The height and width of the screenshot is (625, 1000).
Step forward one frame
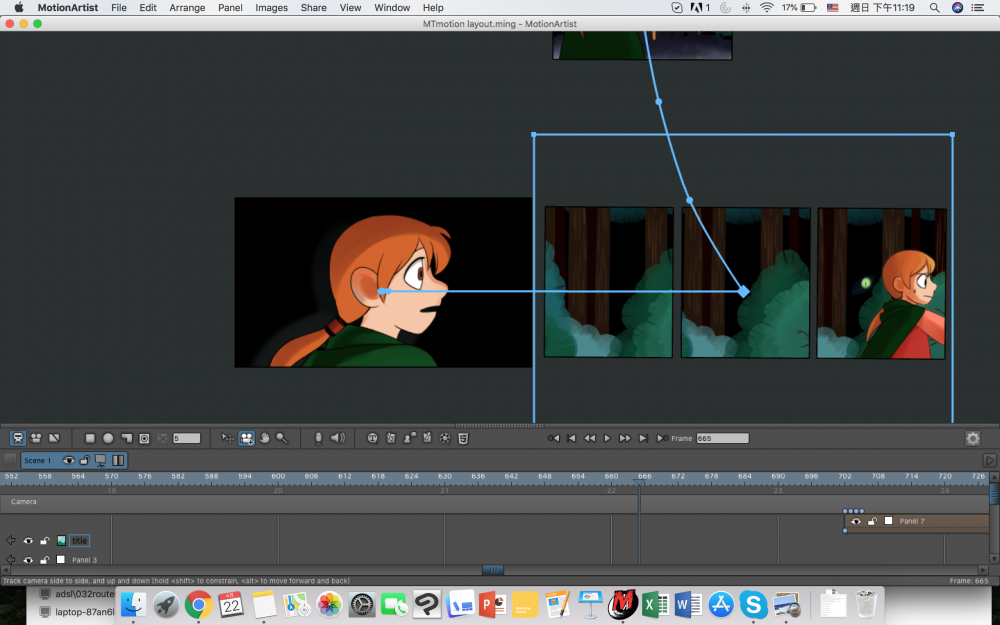click(643, 438)
